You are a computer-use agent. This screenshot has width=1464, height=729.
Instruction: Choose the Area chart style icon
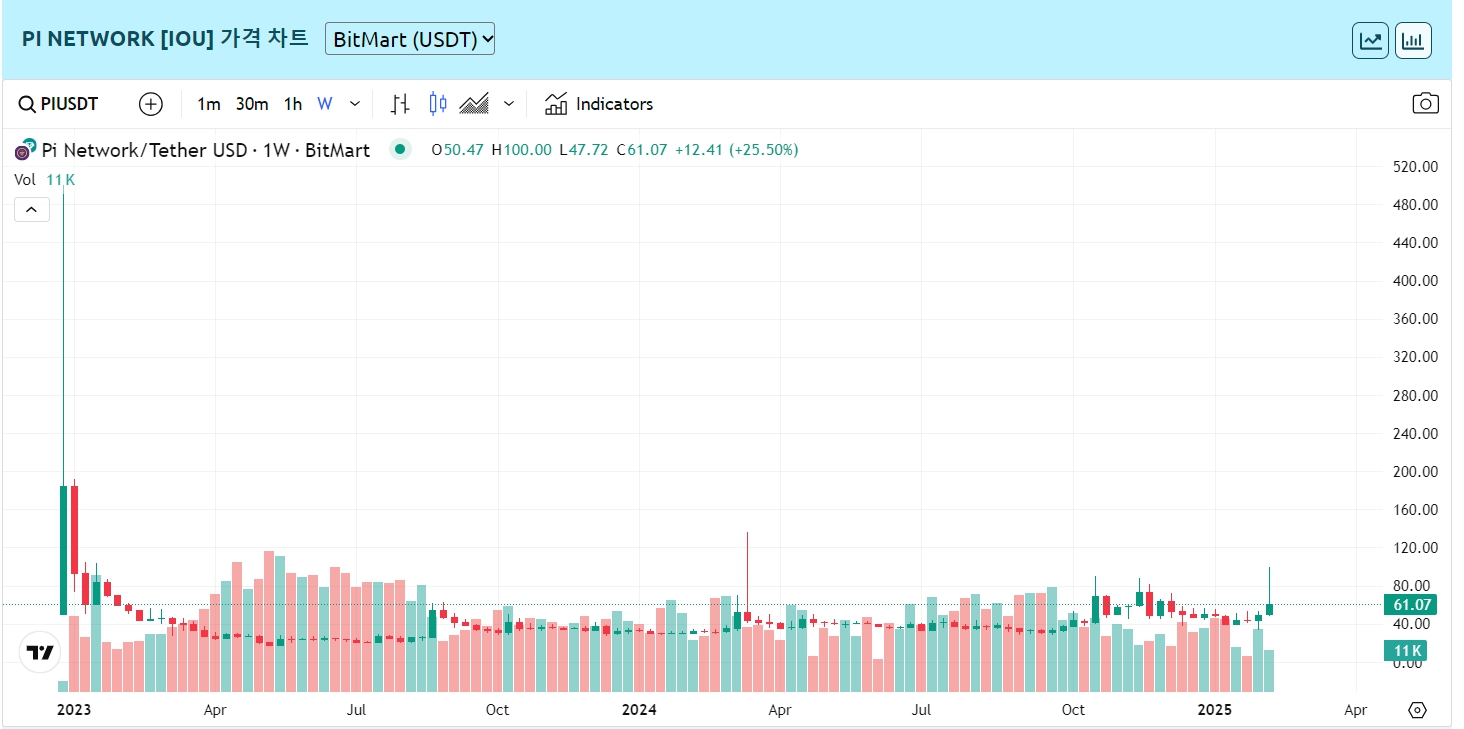pos(474,104)
